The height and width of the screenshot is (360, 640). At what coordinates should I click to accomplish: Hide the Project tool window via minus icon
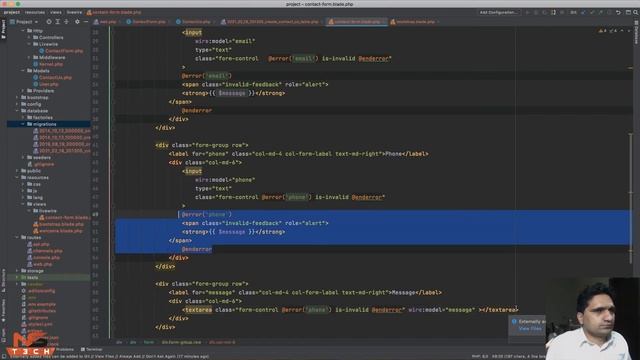pos(86,22)
